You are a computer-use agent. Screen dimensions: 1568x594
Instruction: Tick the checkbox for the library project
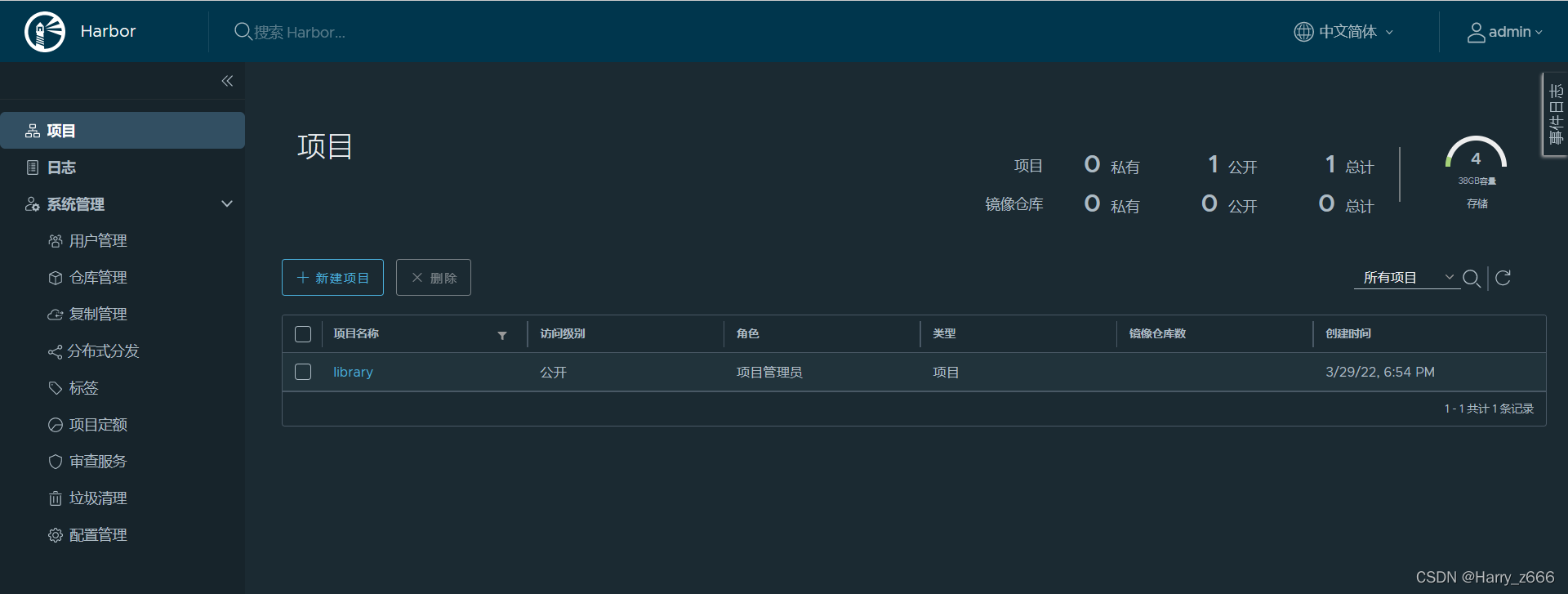click(303, 372)
